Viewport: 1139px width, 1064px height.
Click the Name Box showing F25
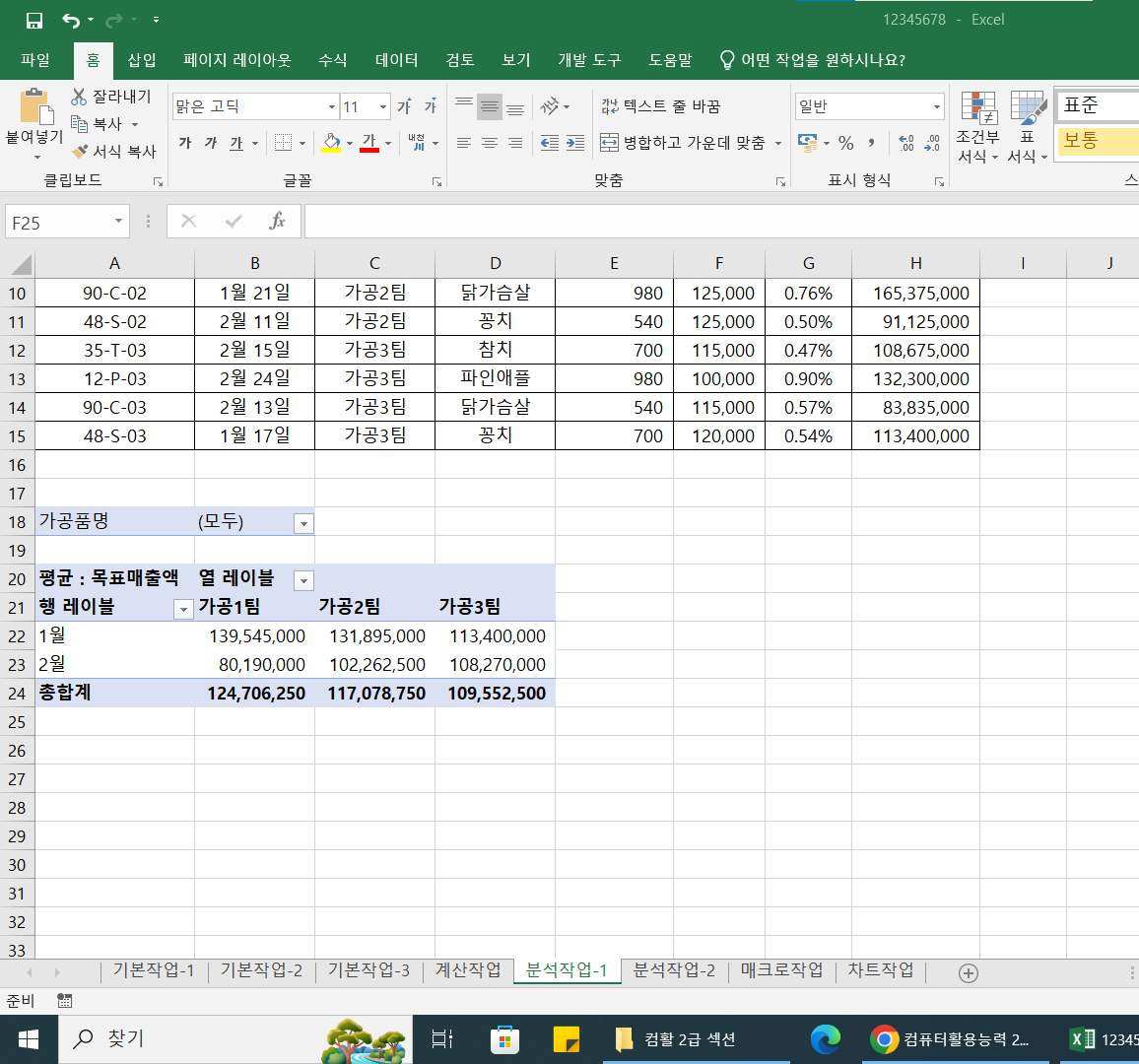(x=57, y=223)
